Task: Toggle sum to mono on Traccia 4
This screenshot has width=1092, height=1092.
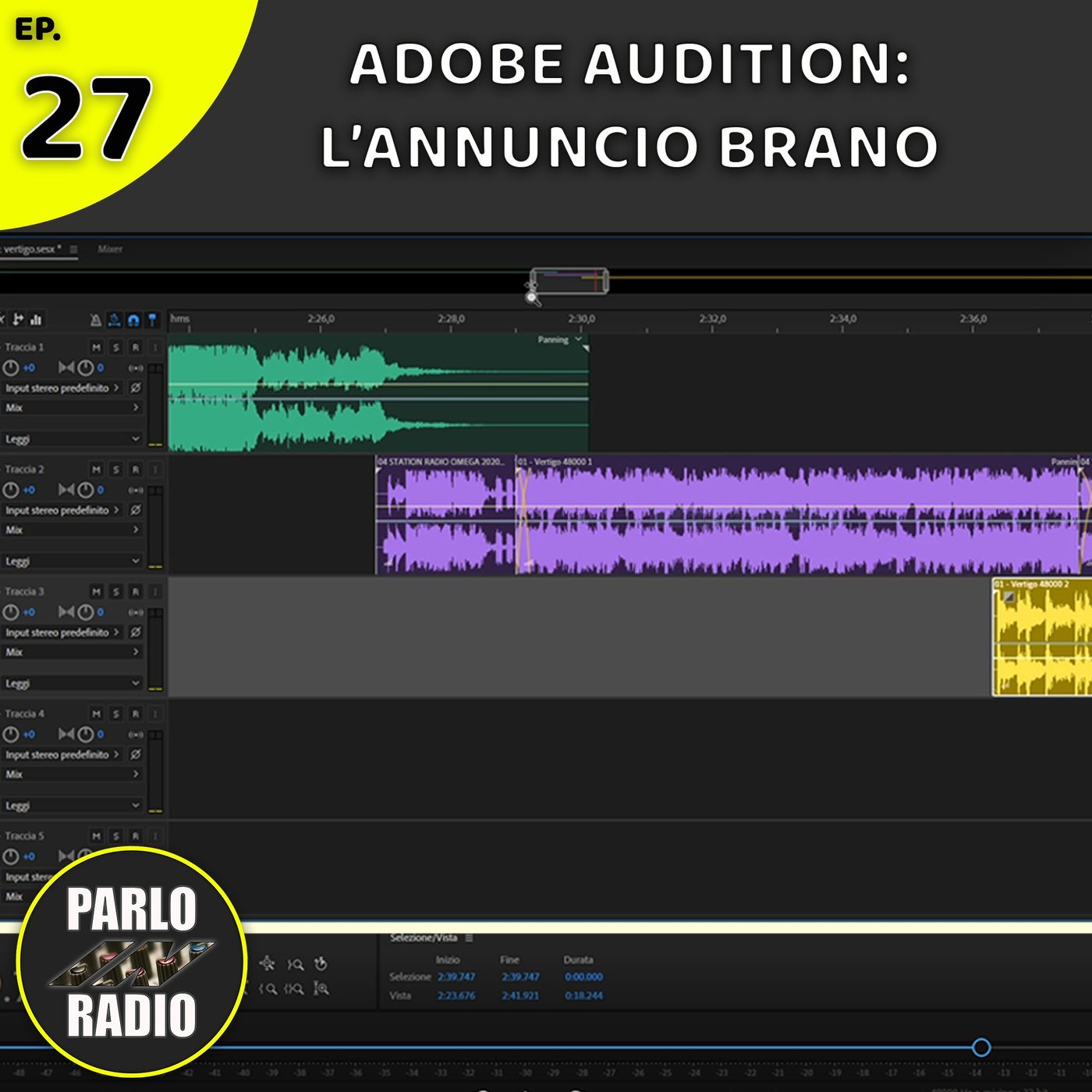Action: (x=136, y=735)
